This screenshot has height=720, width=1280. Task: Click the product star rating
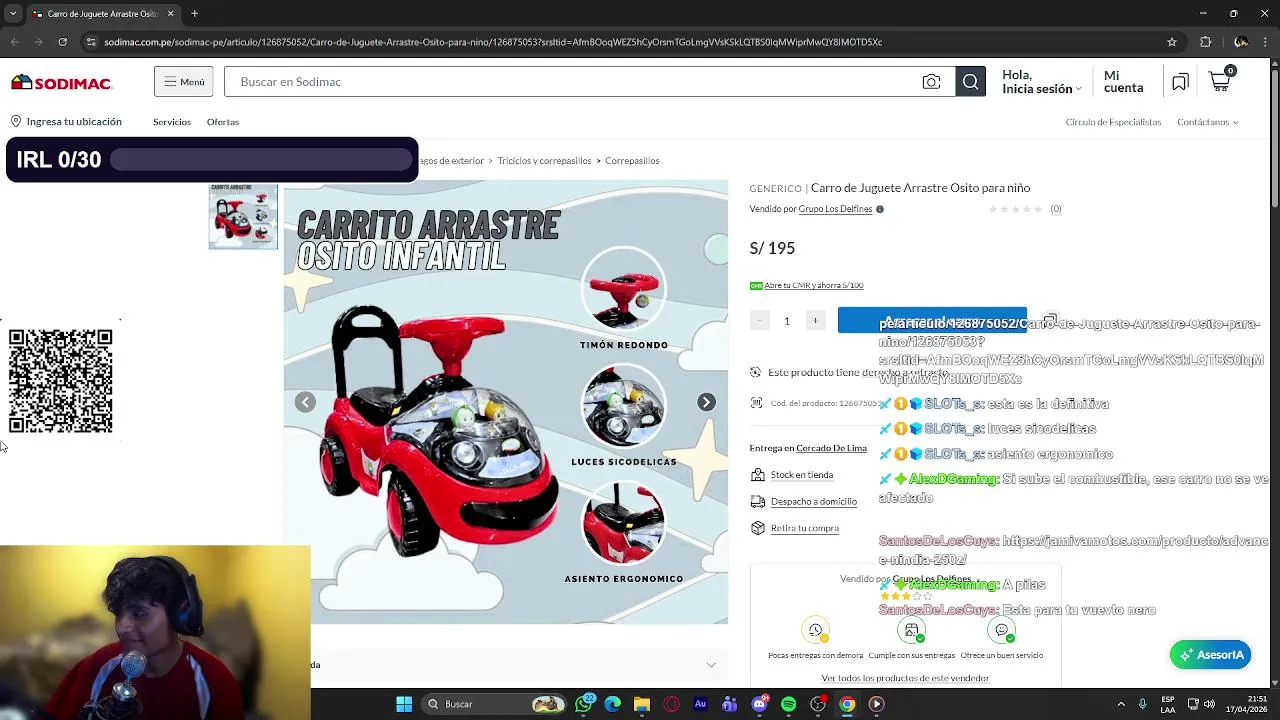(1015, 209)
